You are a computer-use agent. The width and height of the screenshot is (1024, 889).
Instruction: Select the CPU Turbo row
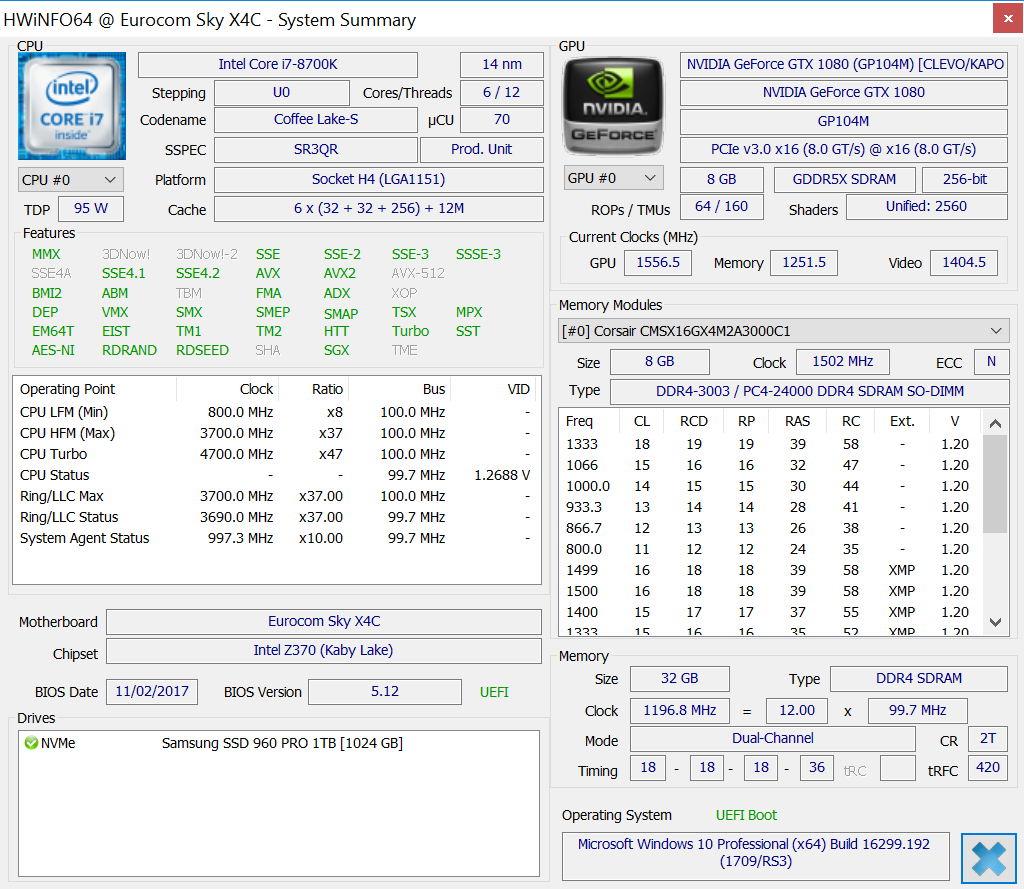point(276,454)
